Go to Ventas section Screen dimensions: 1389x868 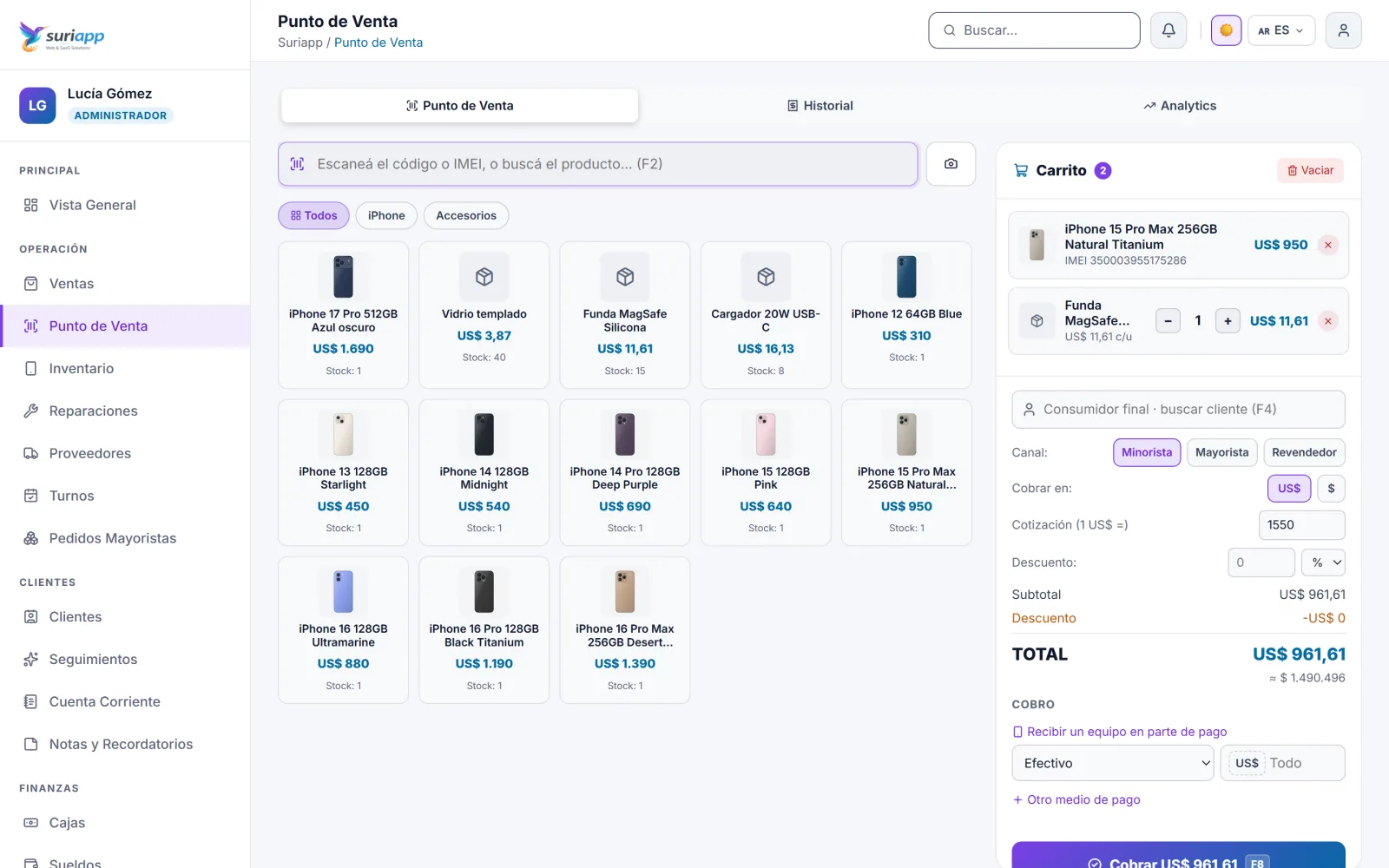125,284
